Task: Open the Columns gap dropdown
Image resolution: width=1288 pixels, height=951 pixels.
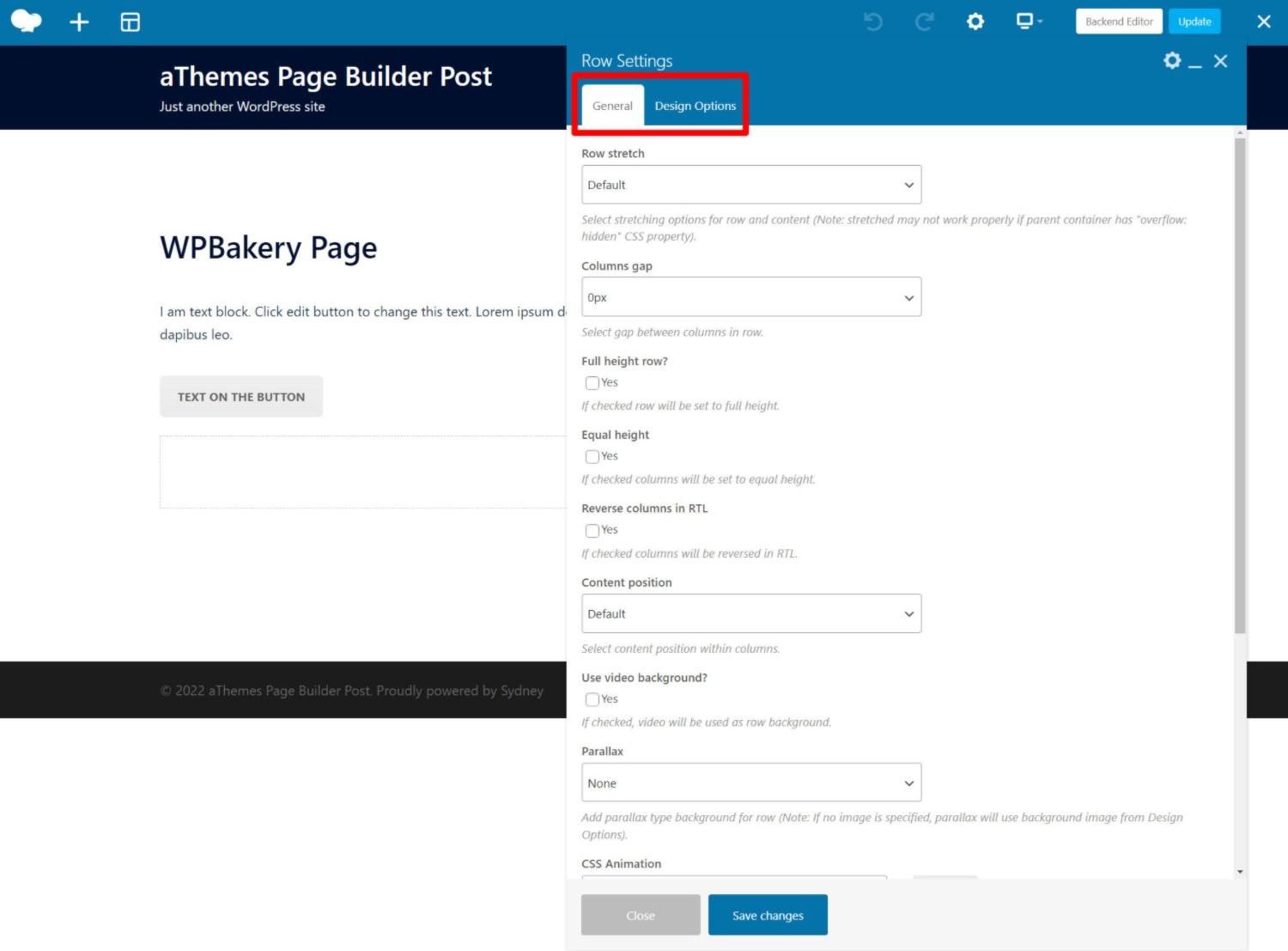Action: pyautogui.click(x=751, y=297)
